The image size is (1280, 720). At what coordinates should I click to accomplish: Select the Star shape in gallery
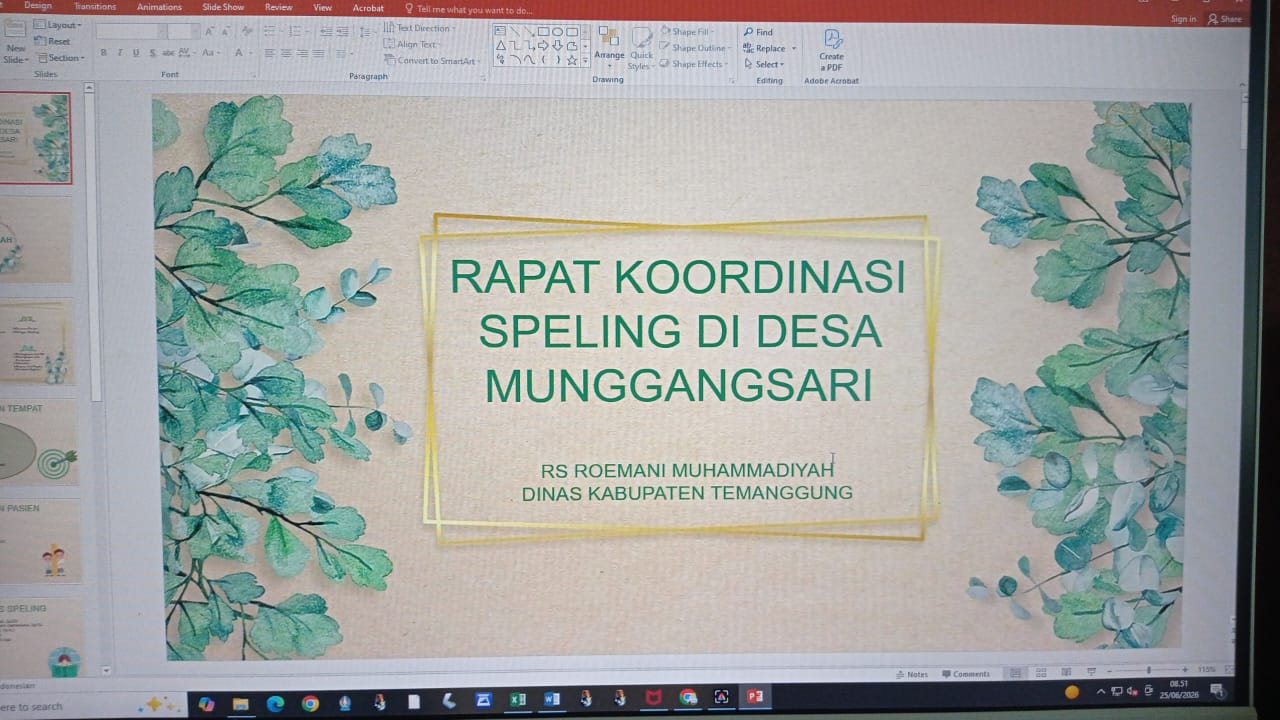[x=572, y=60]
